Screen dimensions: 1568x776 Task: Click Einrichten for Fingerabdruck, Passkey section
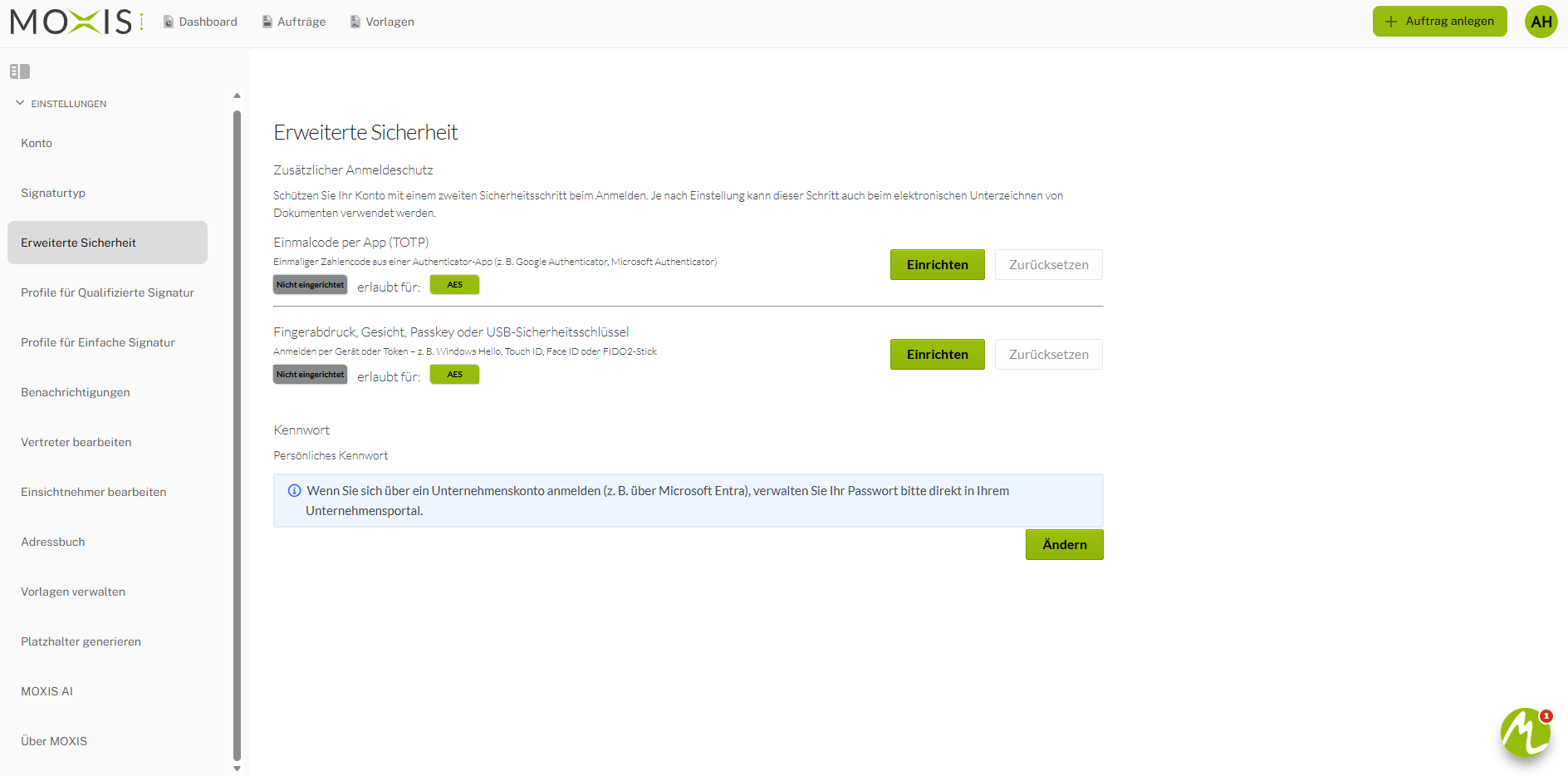937,355
